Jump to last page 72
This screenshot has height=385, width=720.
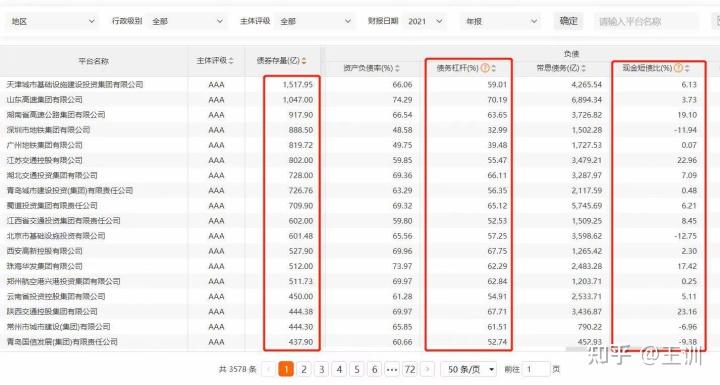[410, 369]
